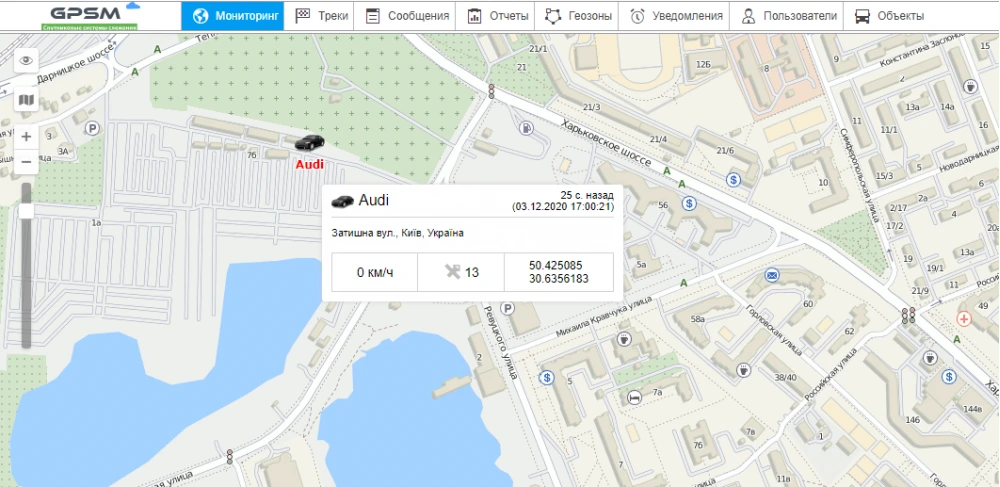Open the Объекты section
The image size is (1000, 487).
[889, 16]
